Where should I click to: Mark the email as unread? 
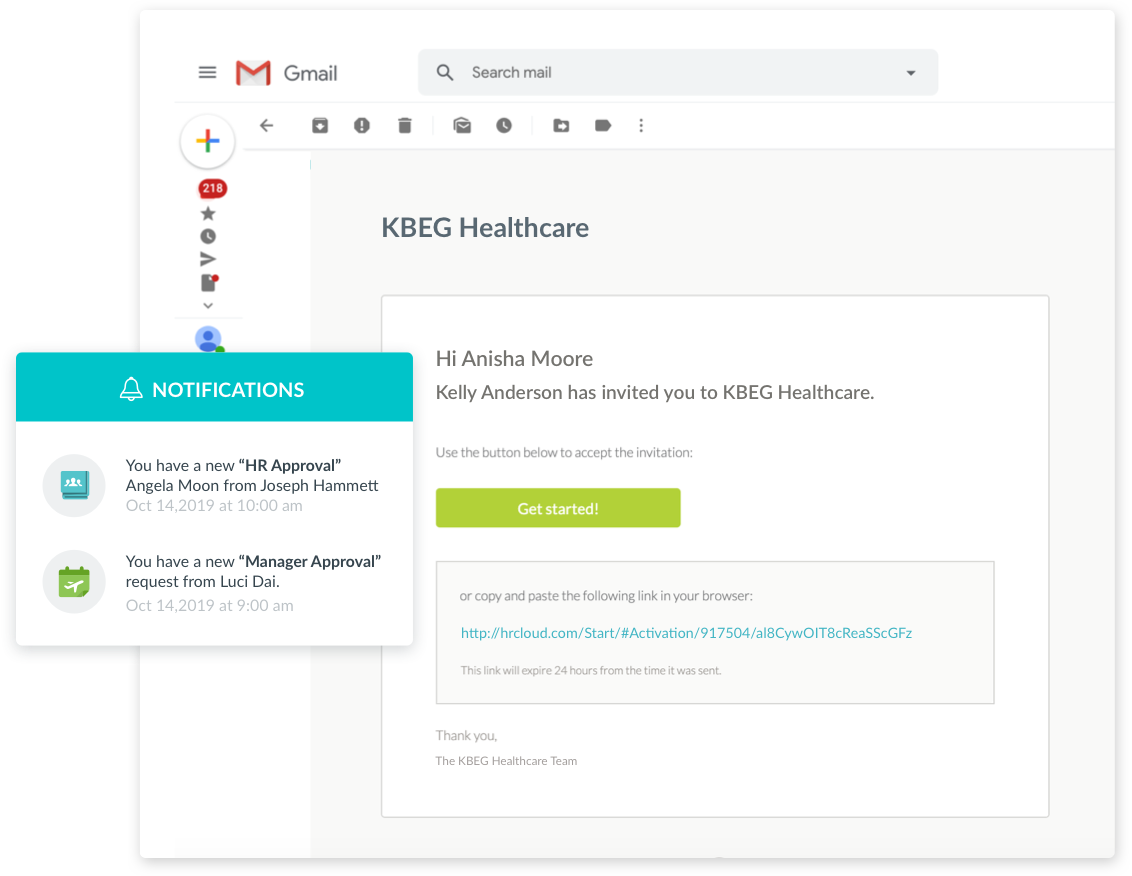[x=462, y=126]
